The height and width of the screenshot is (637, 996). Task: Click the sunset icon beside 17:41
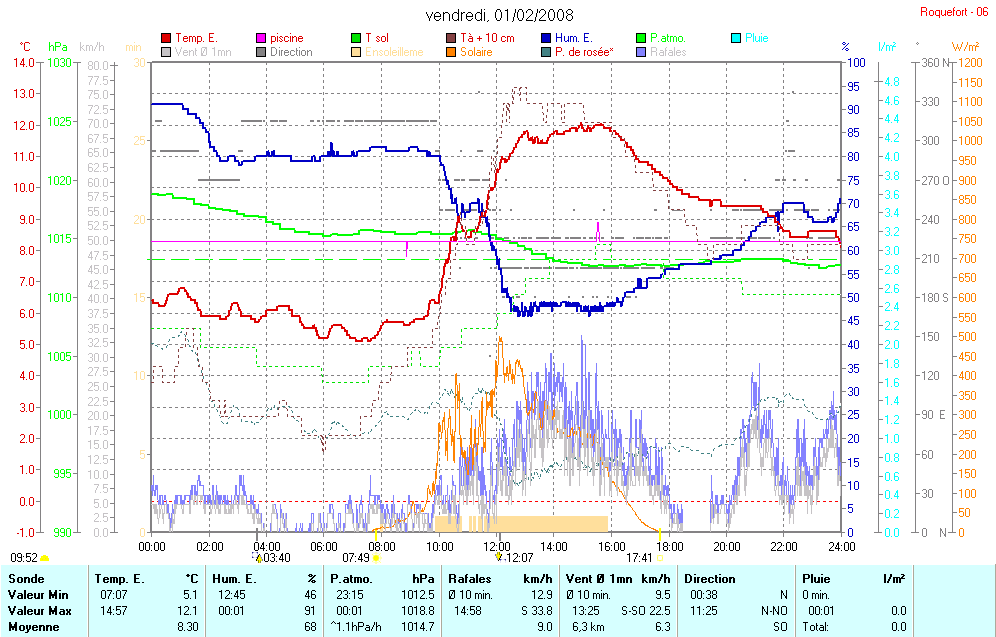click(x=659, y=558)
